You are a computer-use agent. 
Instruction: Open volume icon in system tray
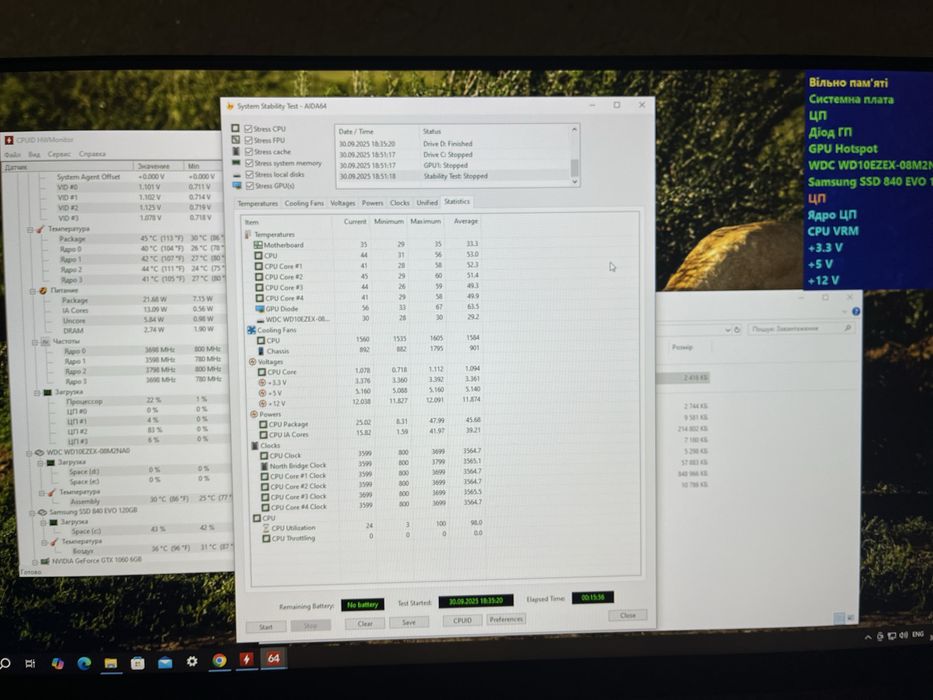coord(904,636)
